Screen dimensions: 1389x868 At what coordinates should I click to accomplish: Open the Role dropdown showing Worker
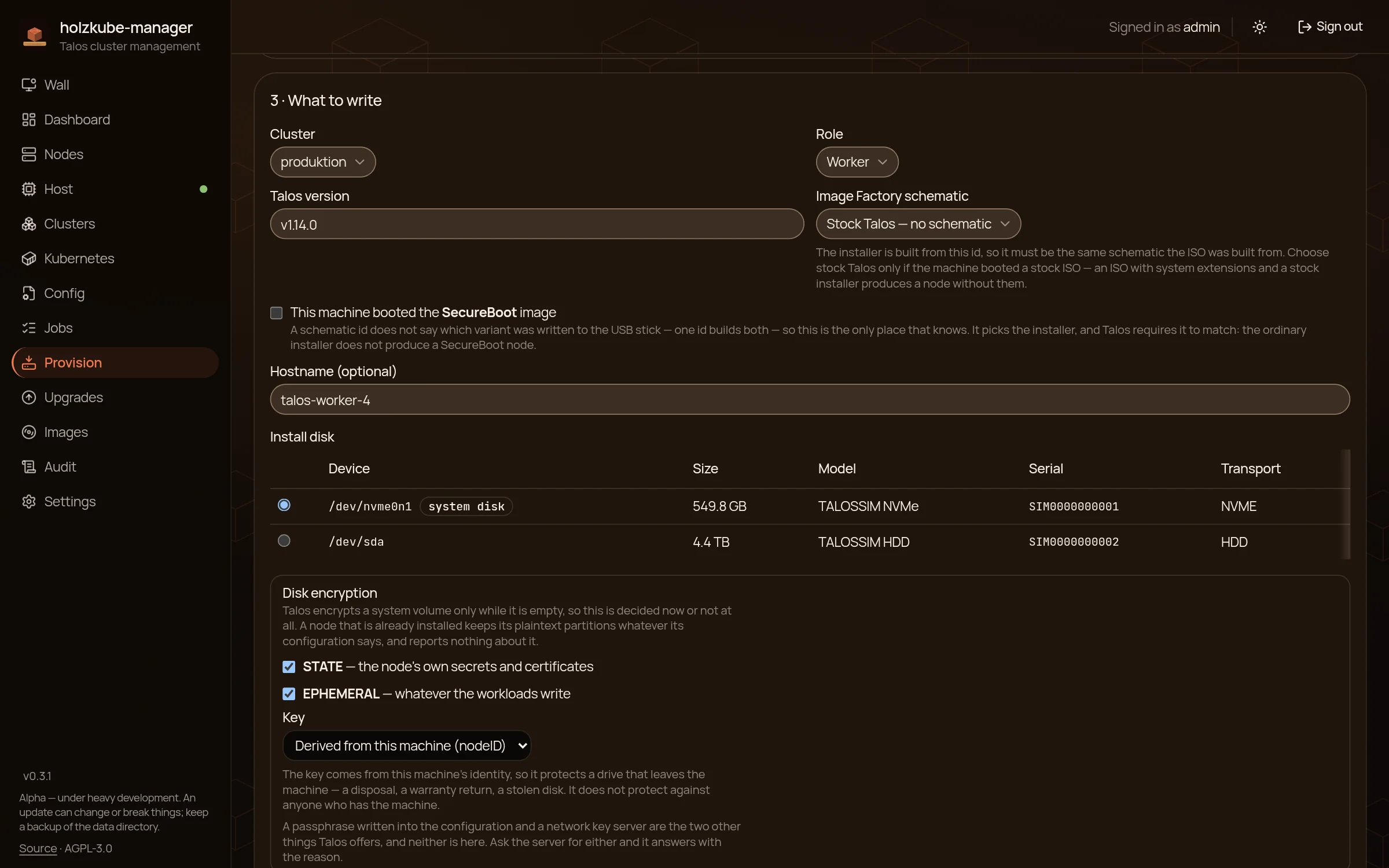pos(857,162)
